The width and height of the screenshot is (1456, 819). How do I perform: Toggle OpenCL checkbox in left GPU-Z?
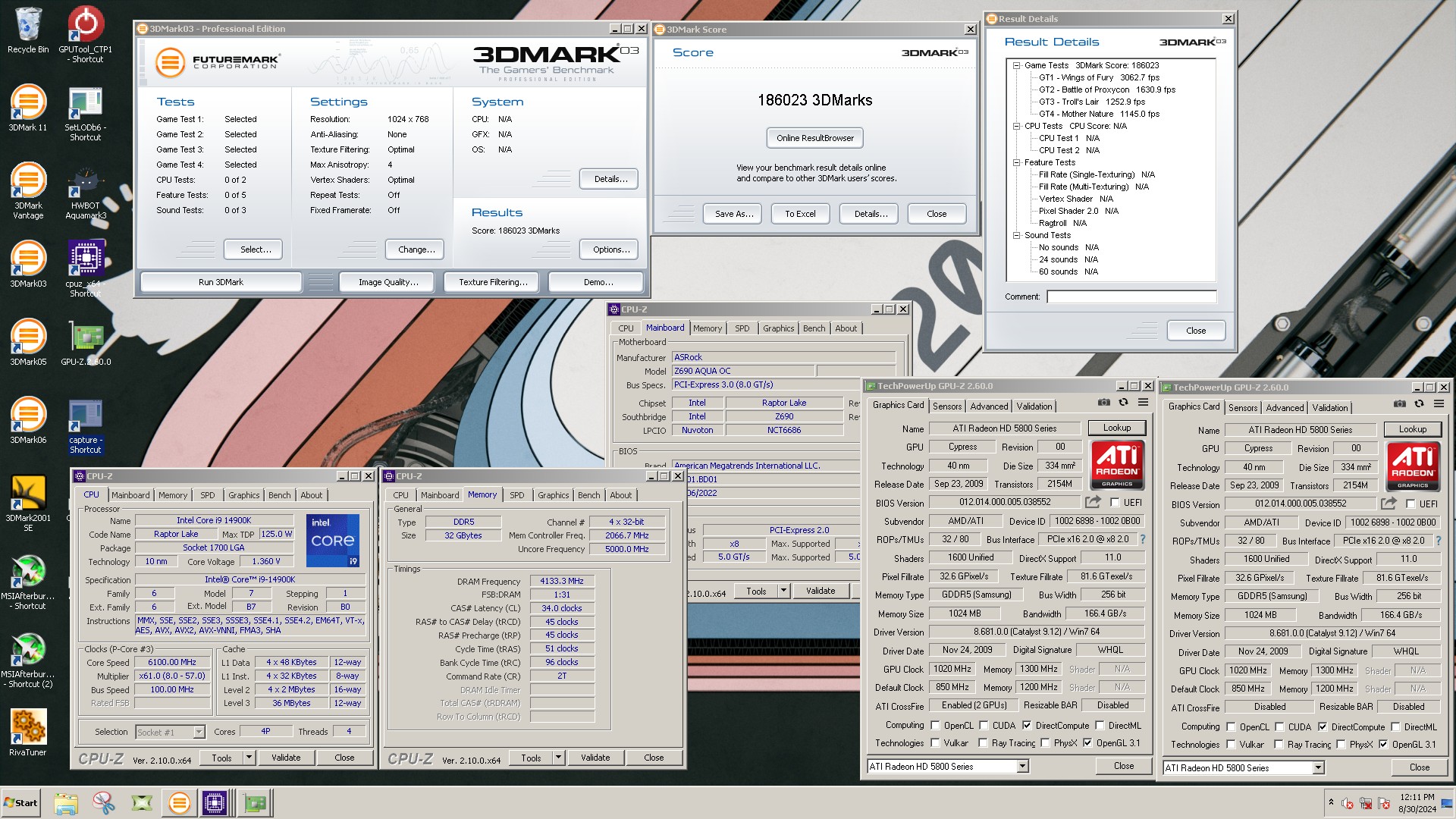point(935,726)
